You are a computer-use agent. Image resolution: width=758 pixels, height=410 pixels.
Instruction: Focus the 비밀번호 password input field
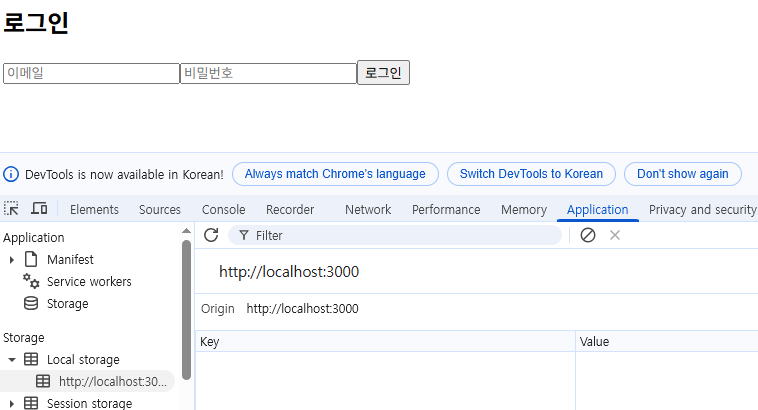268,73
